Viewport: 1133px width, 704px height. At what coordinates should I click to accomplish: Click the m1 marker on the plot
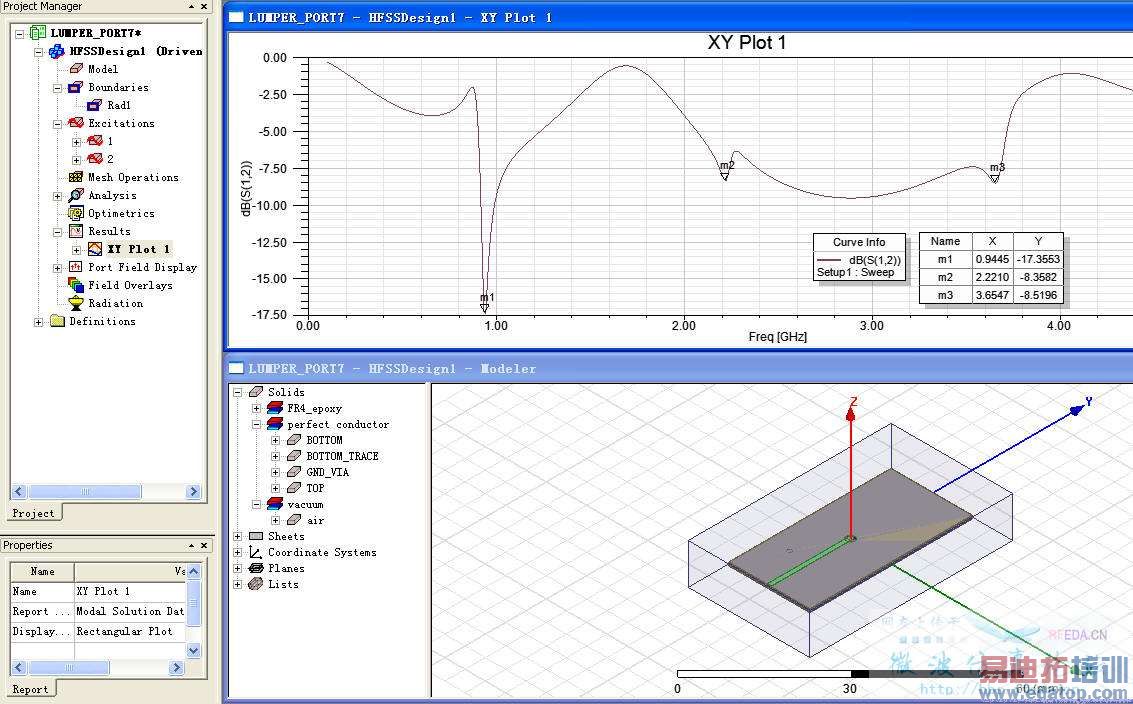pyautogui.click(x=485, y=306)
